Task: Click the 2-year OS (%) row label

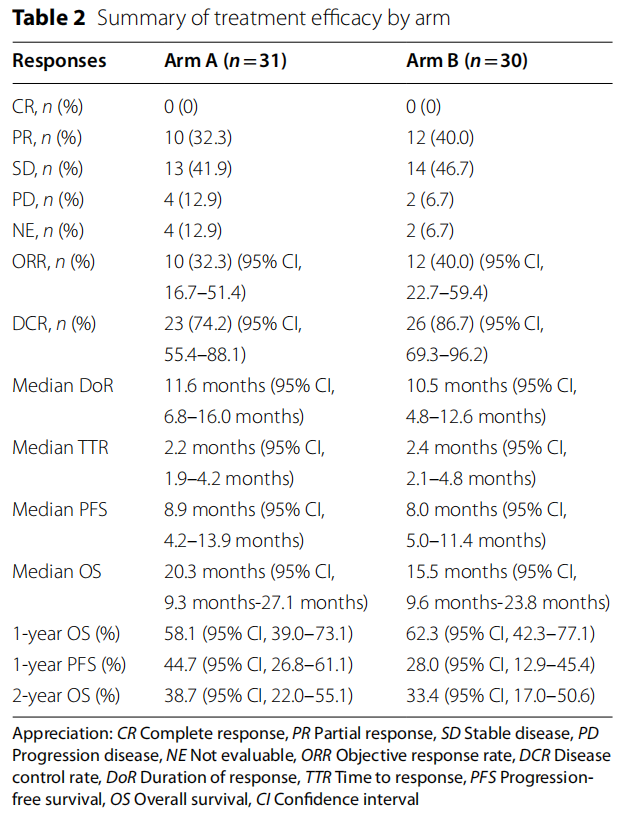Action: tap(66, 696)
